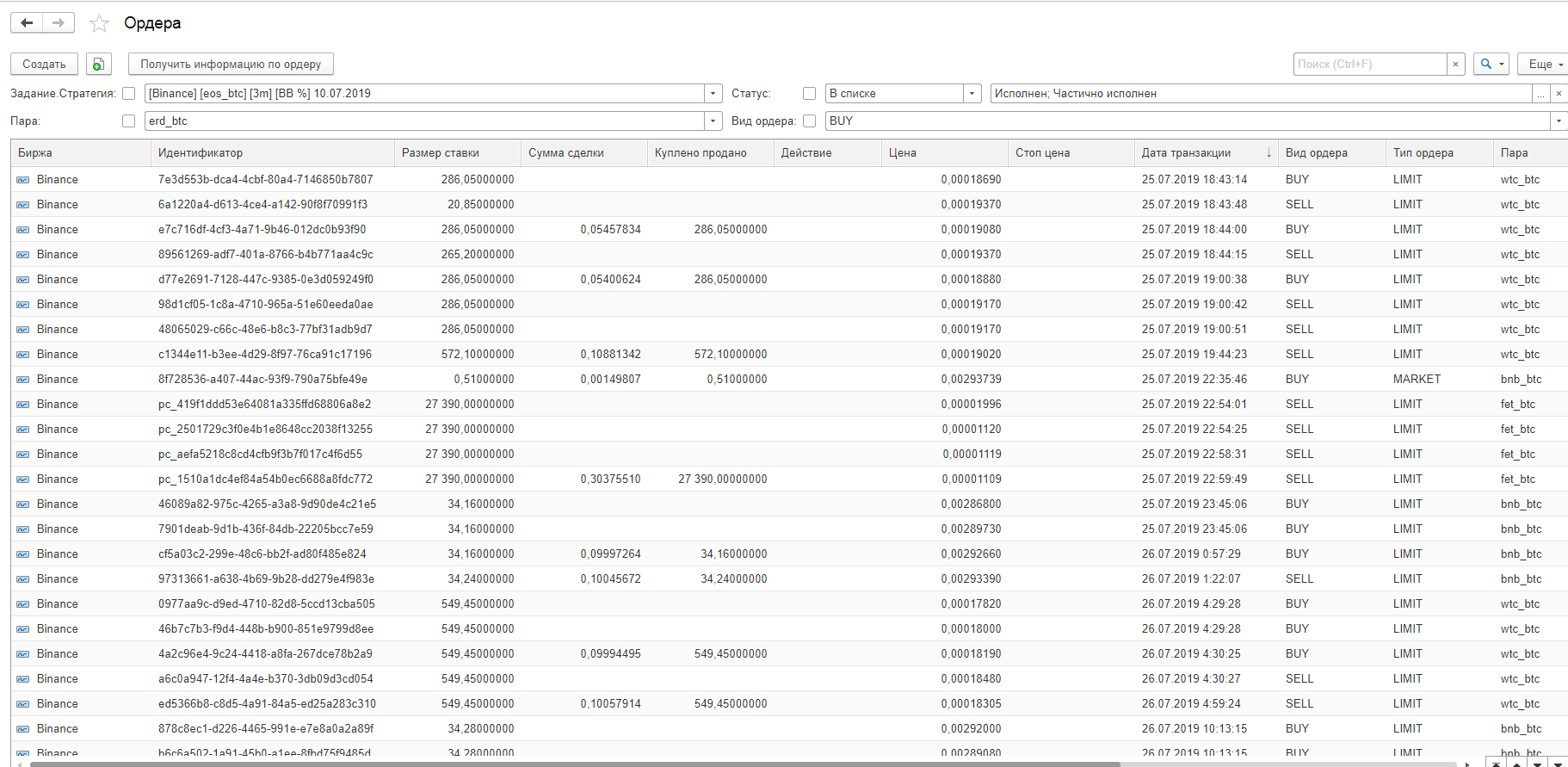The image size is (1568, 767).
Task: Clear the status list value with x
Action: pos(1559,94)
